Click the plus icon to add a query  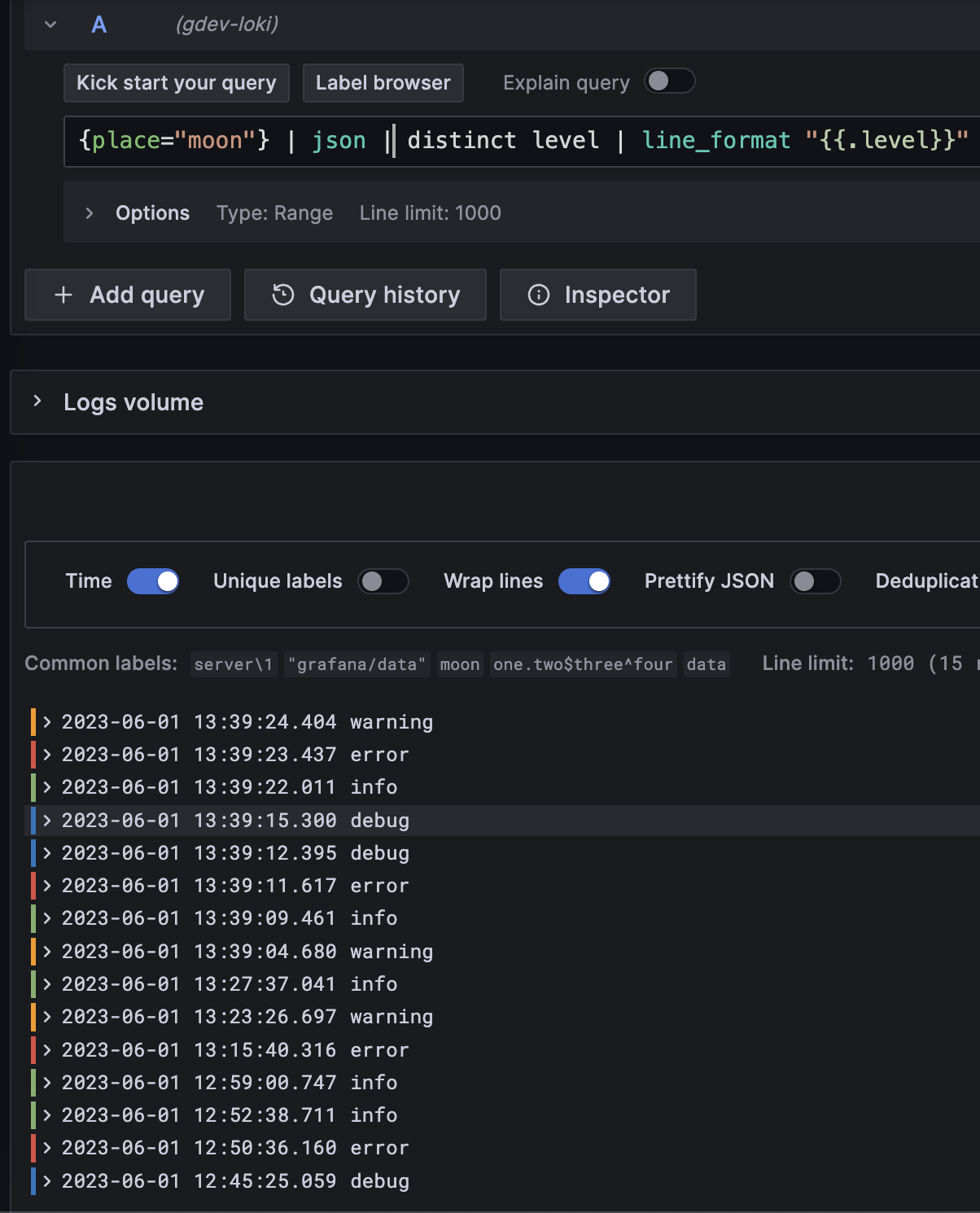pyautogui.click(x=63, y=295)
